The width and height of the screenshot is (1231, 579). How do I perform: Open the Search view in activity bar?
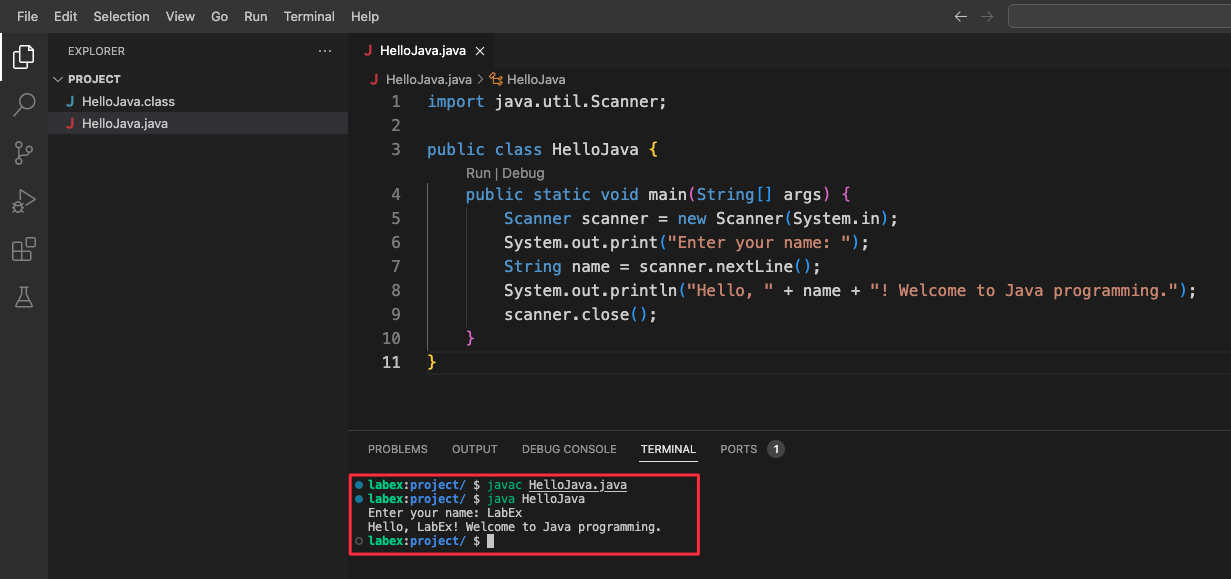pos(23,105)
